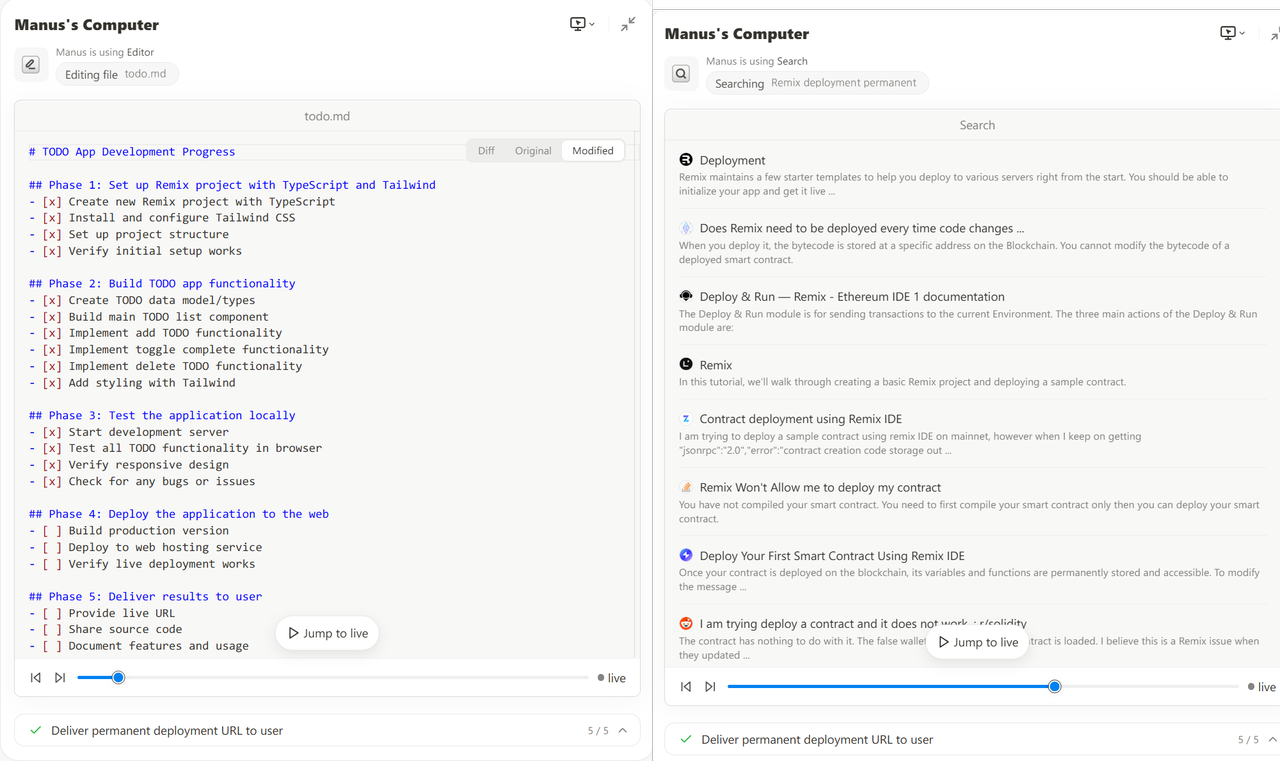Switch to the Diff view tab
The height and width of the screenshot is (761, 1280).
pos(486,151)
